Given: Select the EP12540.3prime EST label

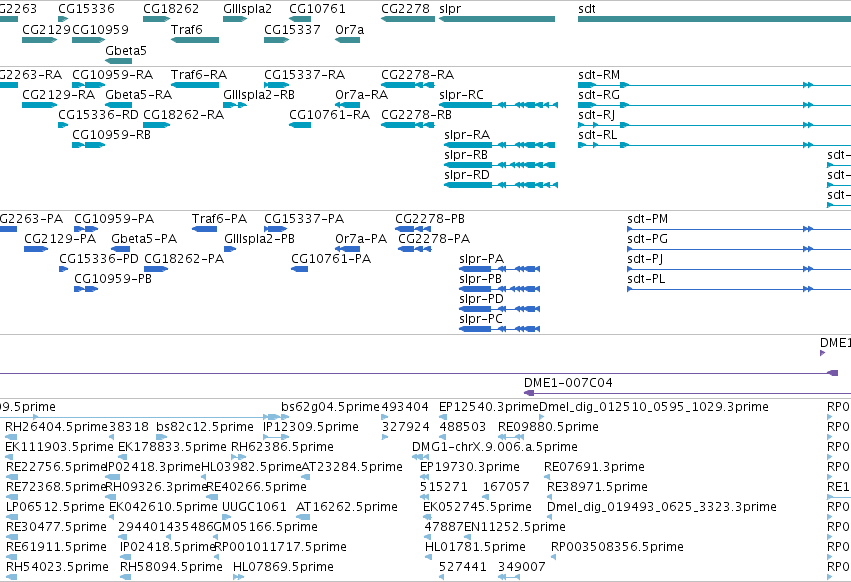Looking at the screenshot, I should tap(488, 407).
